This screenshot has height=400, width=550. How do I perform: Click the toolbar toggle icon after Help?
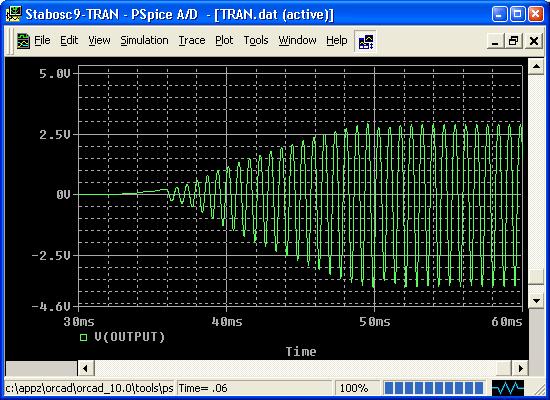(x=365, y=41)
